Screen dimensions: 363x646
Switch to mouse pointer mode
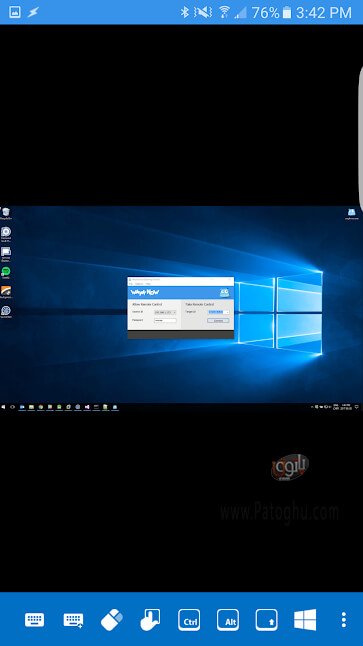coord(112,620)
